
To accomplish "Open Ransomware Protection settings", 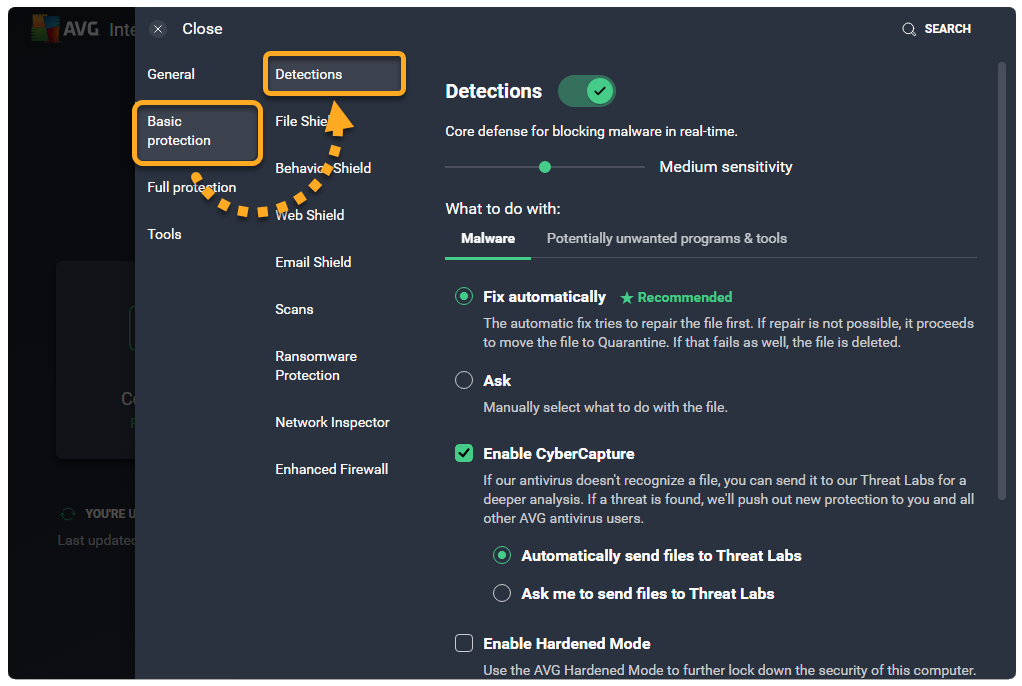I will click(316, 365).
